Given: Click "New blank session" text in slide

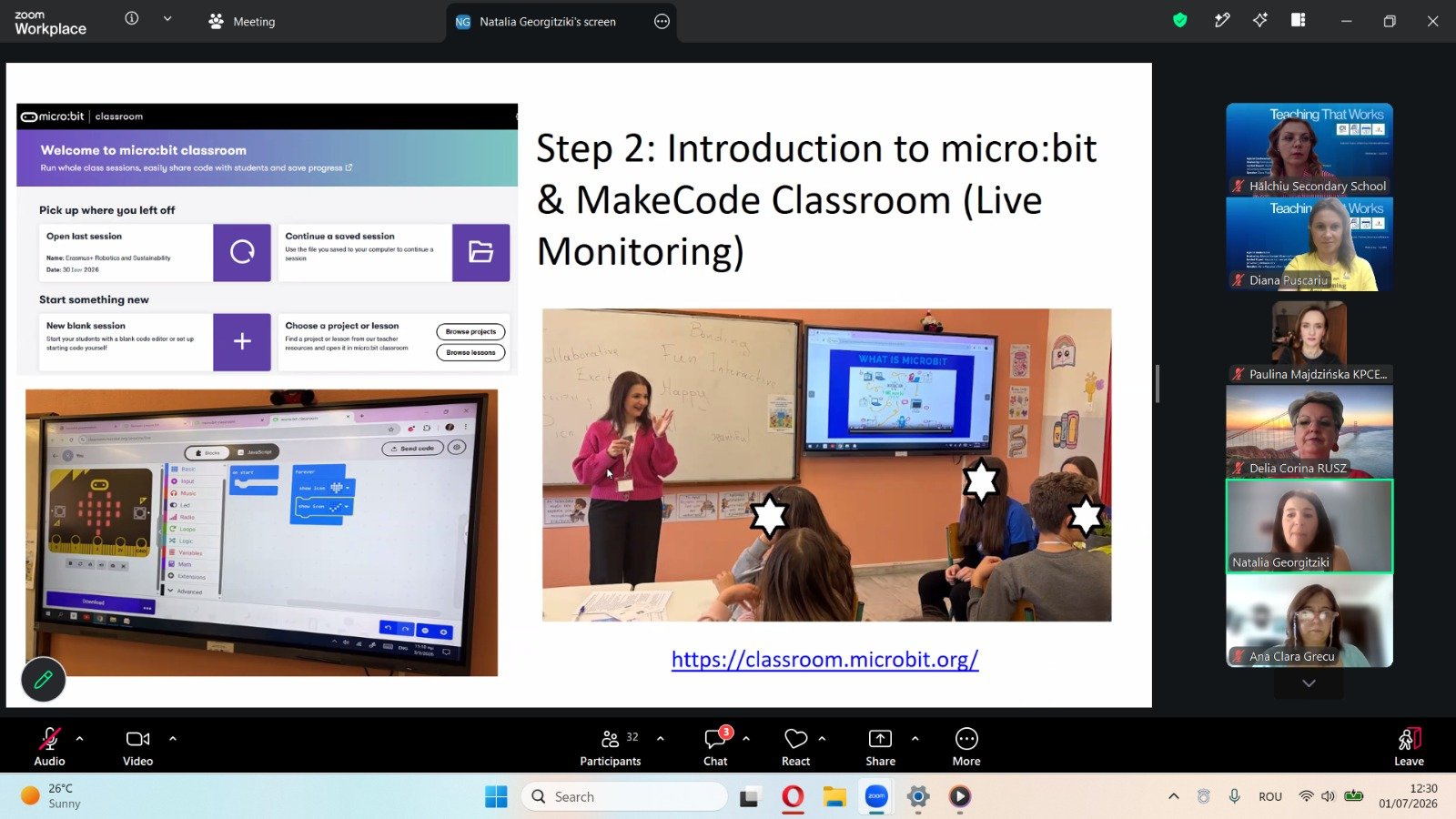Looking at the screenshot, I should click(x=86, y=326).
